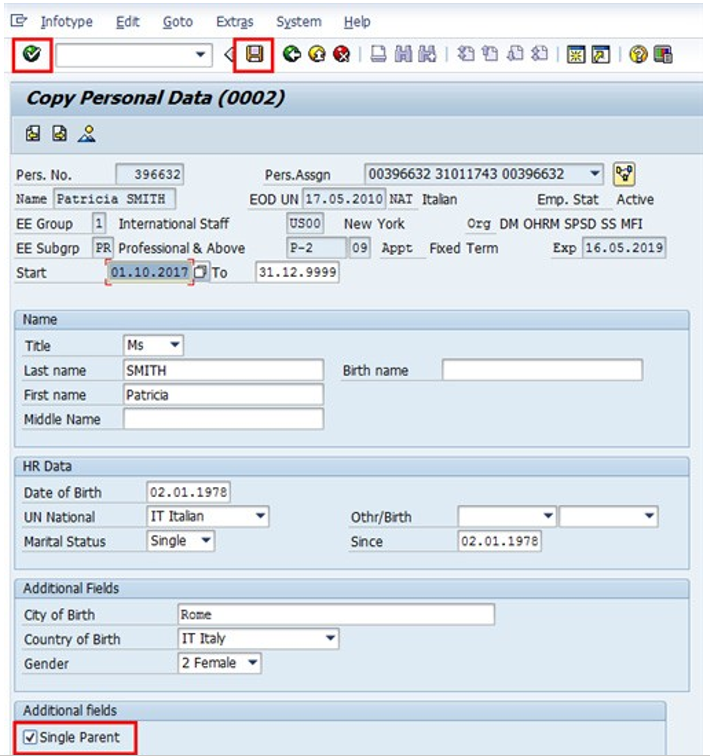This screenshot has height=756, width=710.
Task: Expand the Pers.Assgn dropdown
Action: [x=595, y=173]
